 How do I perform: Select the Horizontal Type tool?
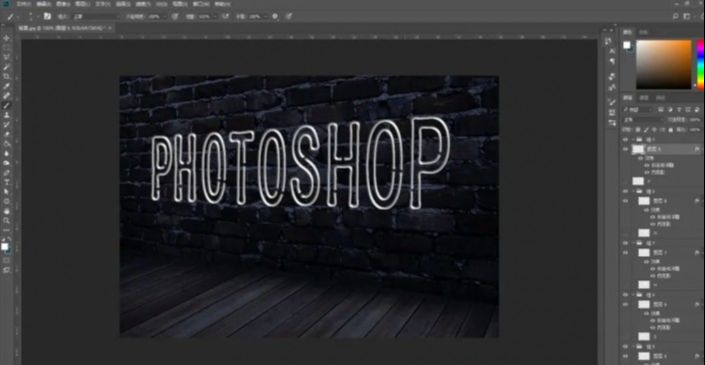coord(6,182)
